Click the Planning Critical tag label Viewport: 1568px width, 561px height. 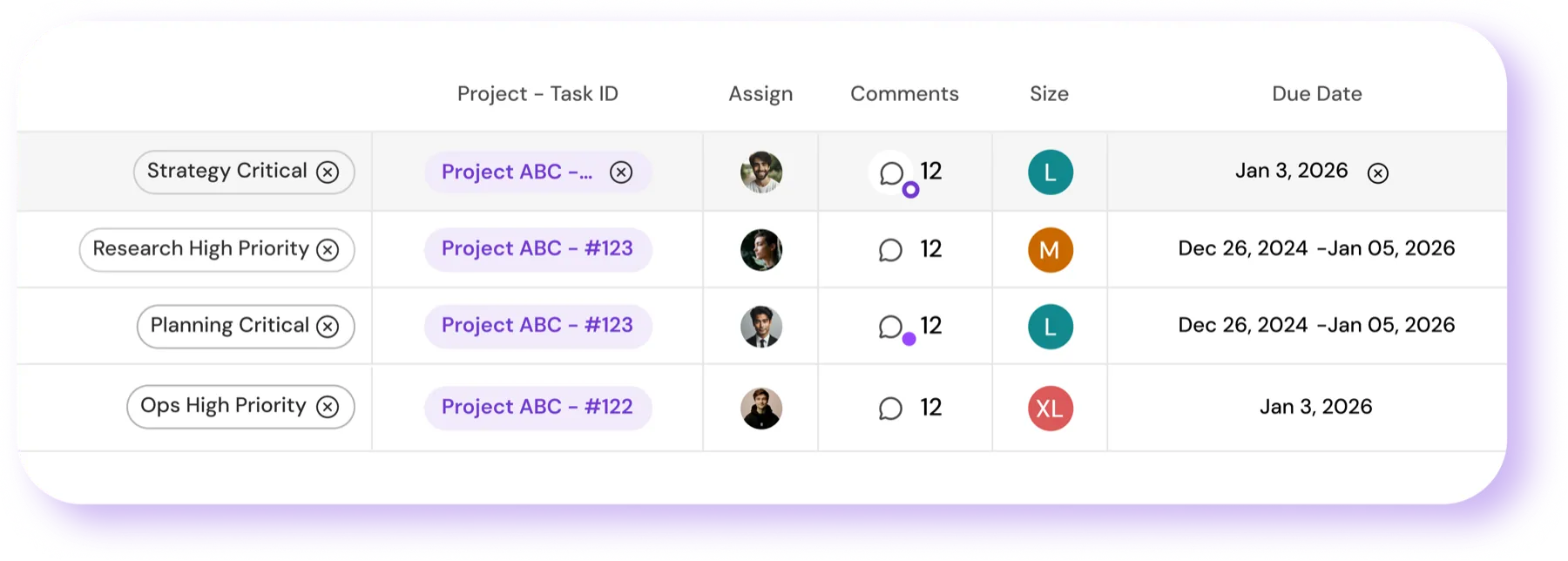coord(230,326)
